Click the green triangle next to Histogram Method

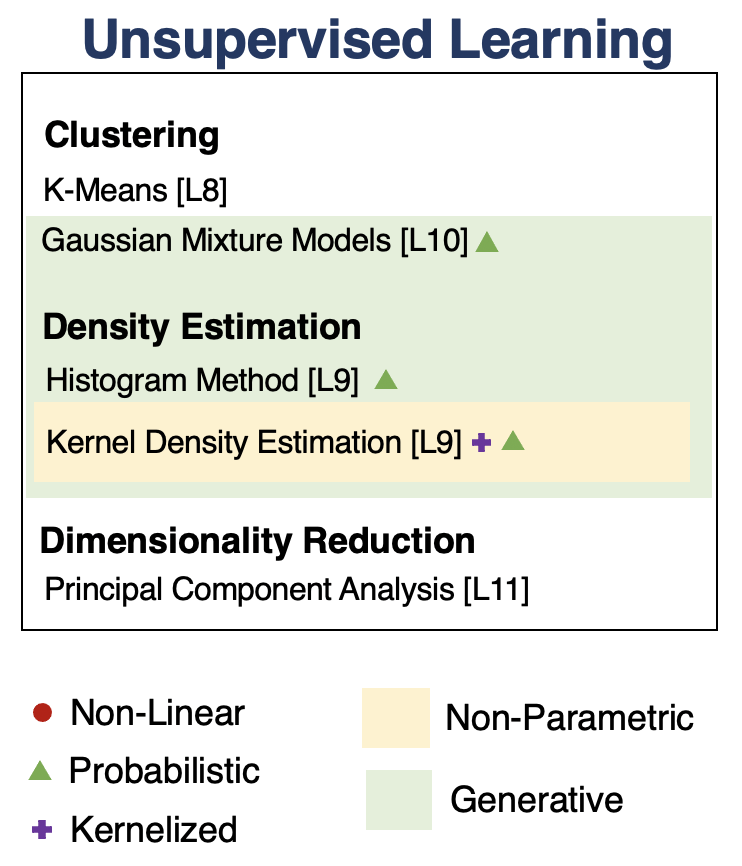pyautogui.click(x=386, y=380)
